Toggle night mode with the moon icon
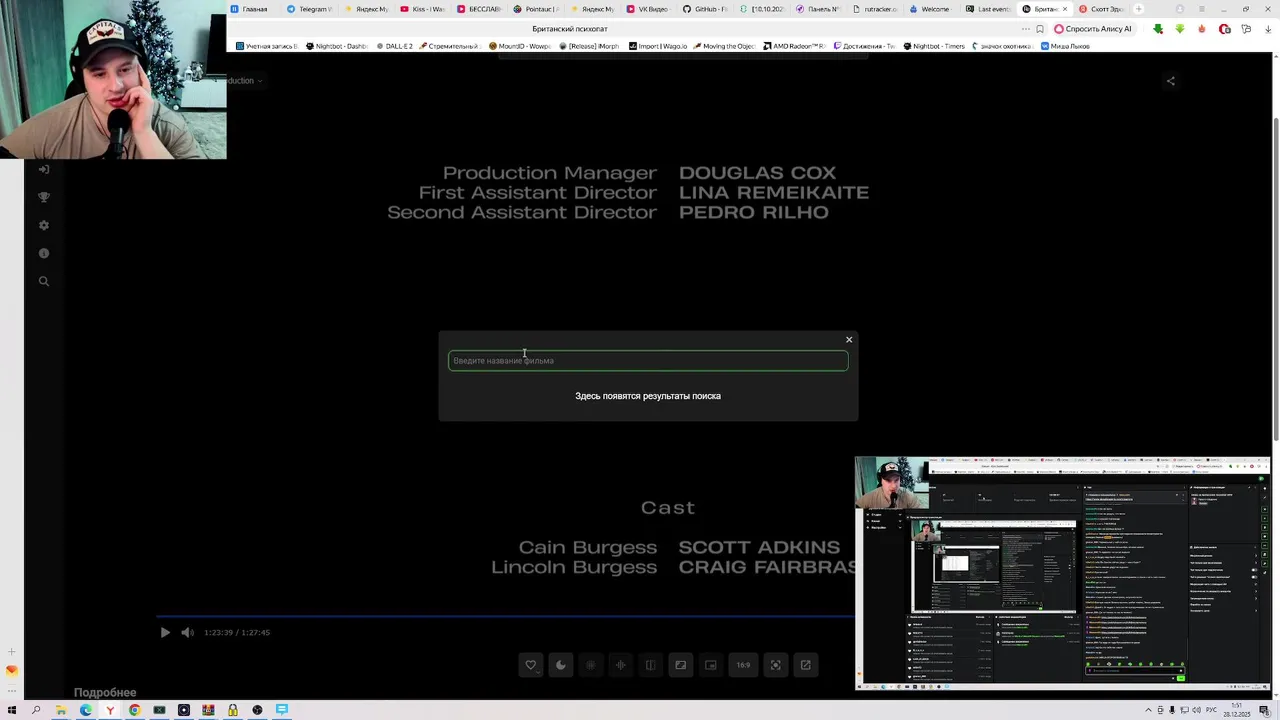Viewport: 1280px width, 720px height. point(561,665)
